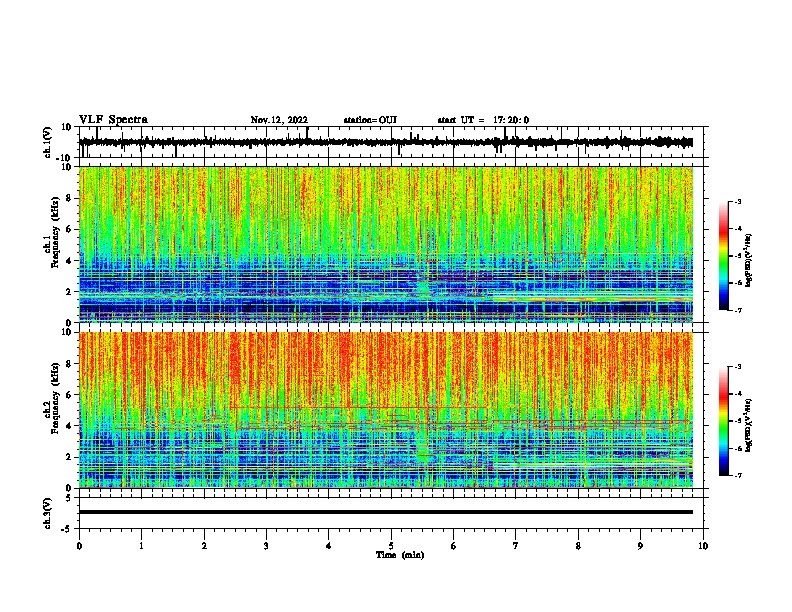Viewport: 792px width, 612px height.
Task: Click the "start UT = 17:20:0" header text
Action: click(483, 120)
